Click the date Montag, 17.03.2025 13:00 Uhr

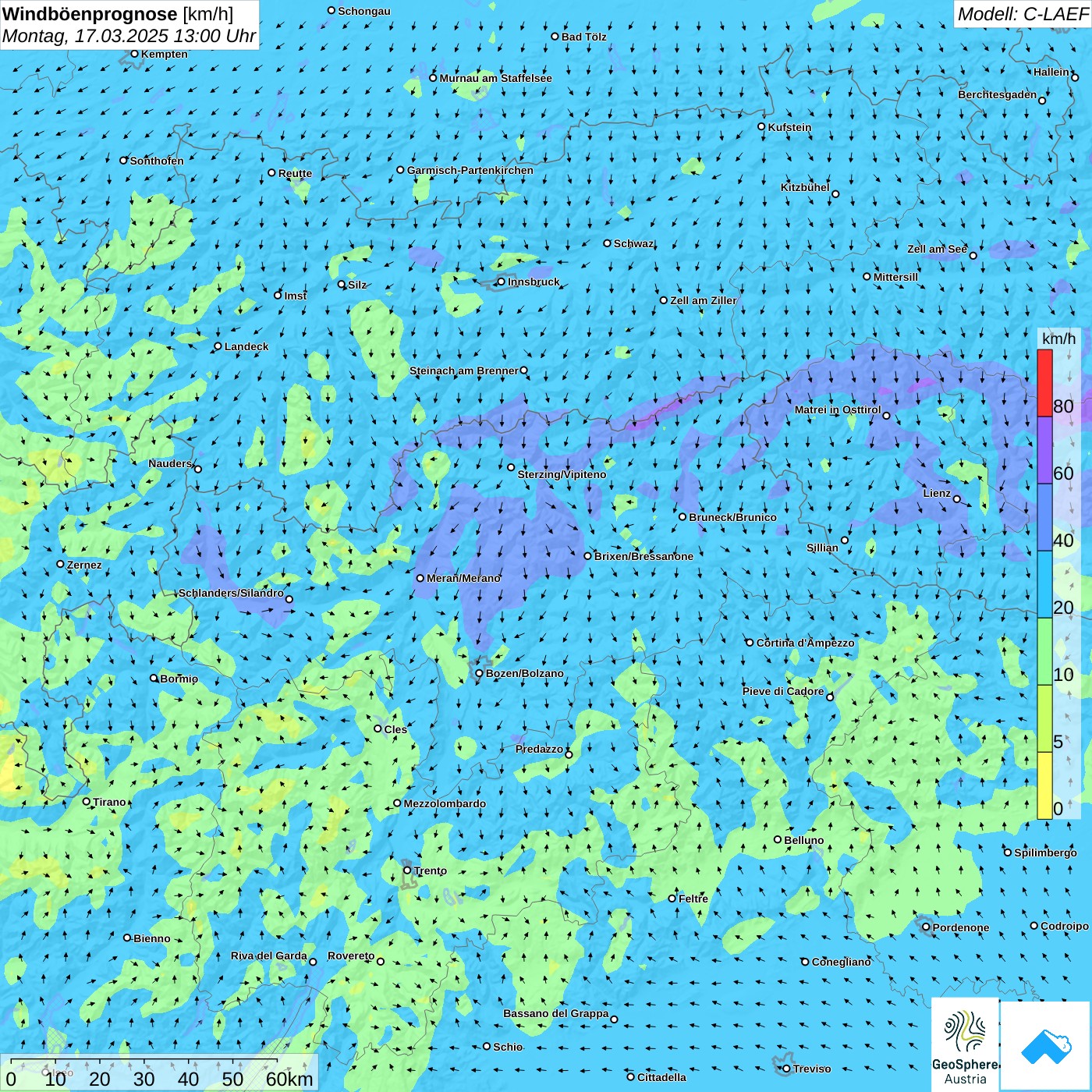coord(129,36)
